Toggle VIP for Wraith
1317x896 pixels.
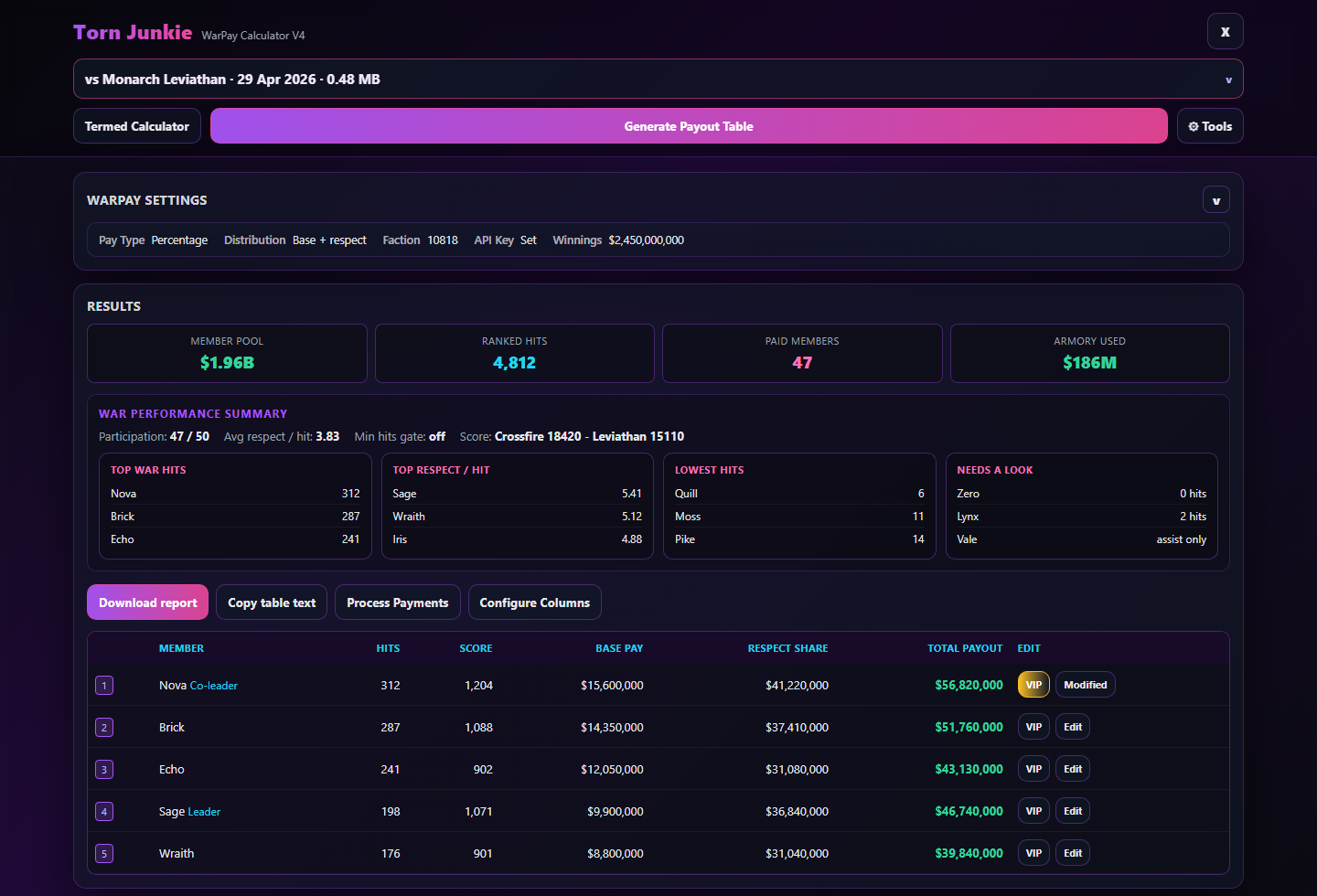point(1033,853)
